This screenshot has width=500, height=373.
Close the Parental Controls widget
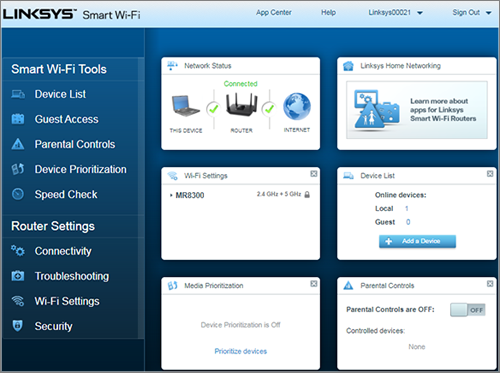point(490,284)
